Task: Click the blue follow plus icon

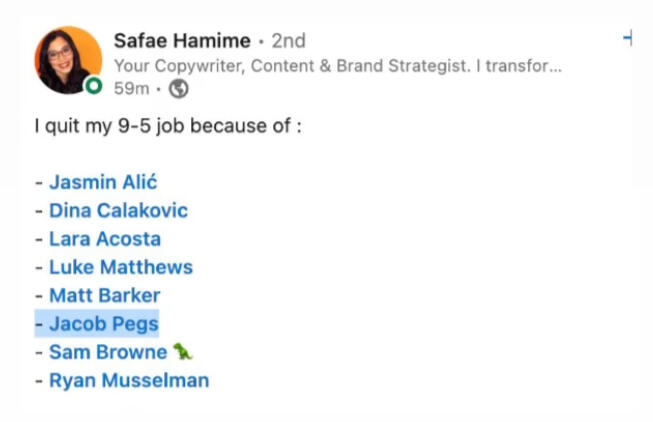Action: 627,38
